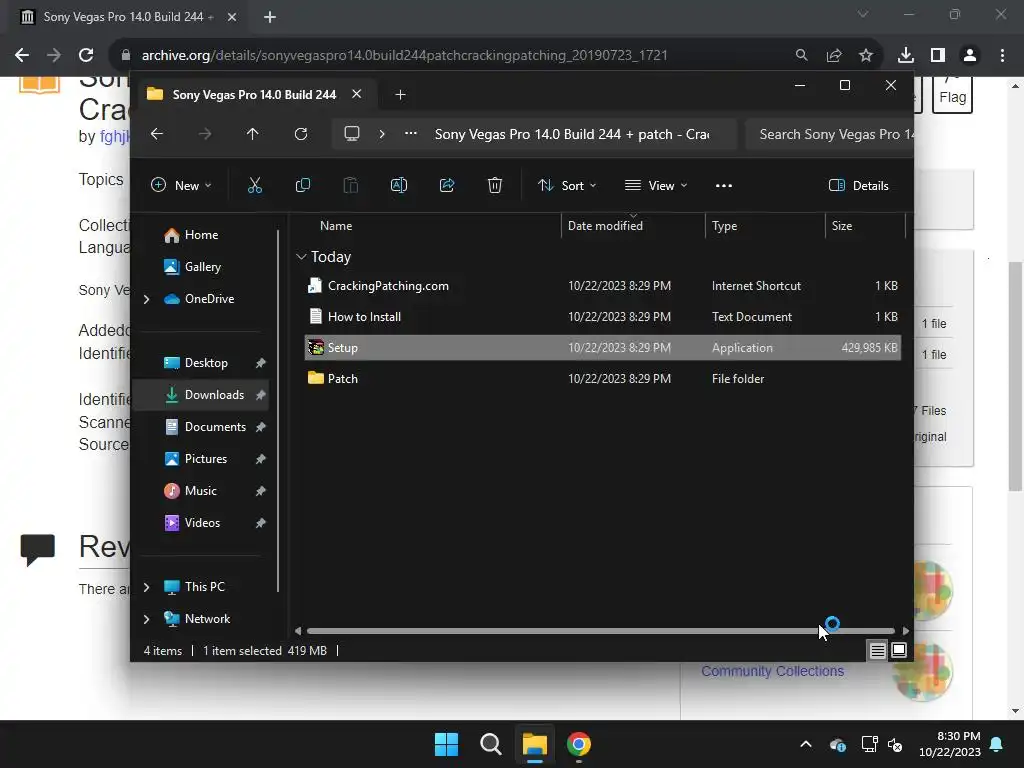Screen dimensions: 1024x768
Task: Click the PC monitor icon in address bar
Action: point(351,134)
